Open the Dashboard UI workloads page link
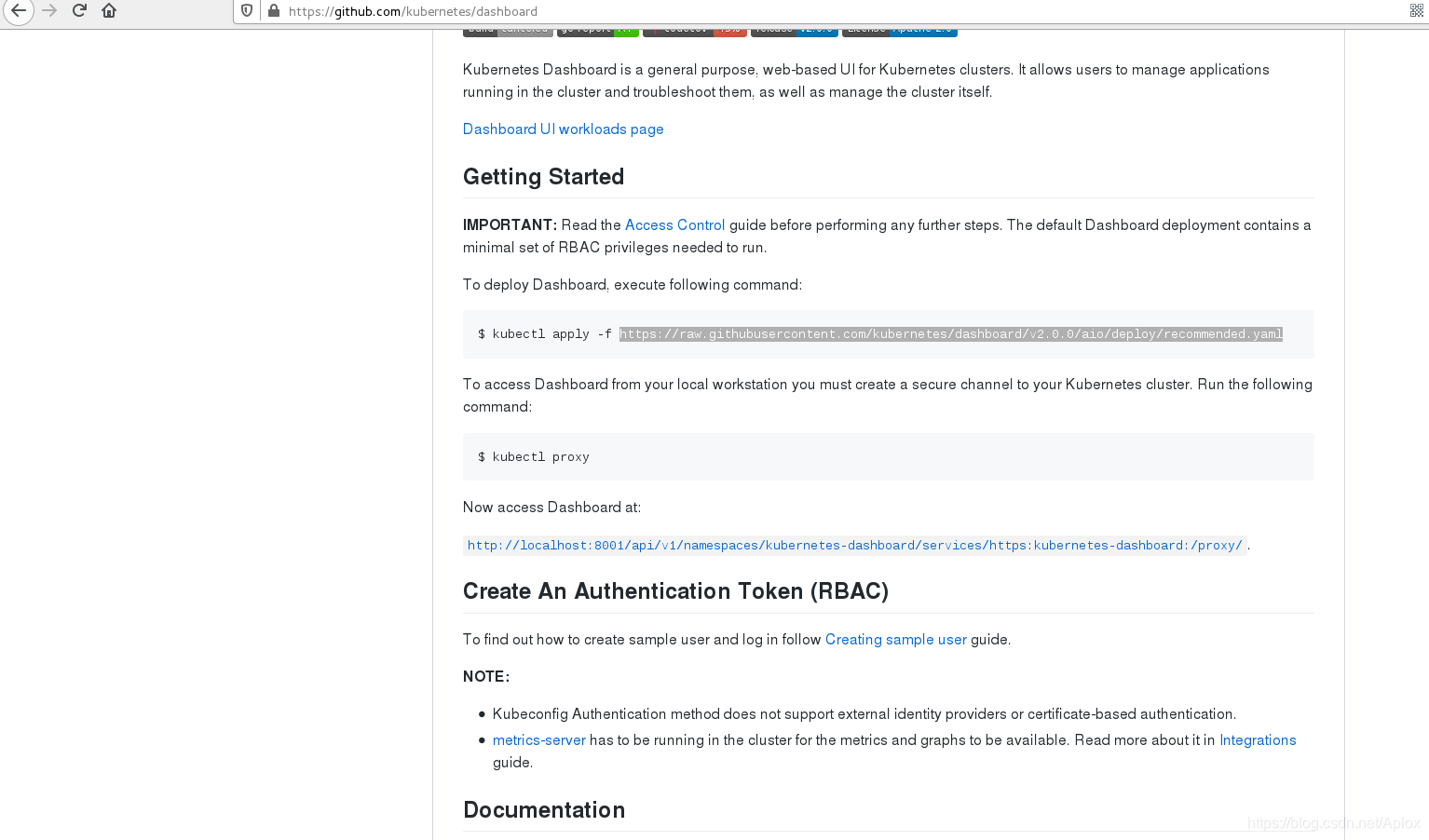 pyautogui.click(x=564, y=129)
